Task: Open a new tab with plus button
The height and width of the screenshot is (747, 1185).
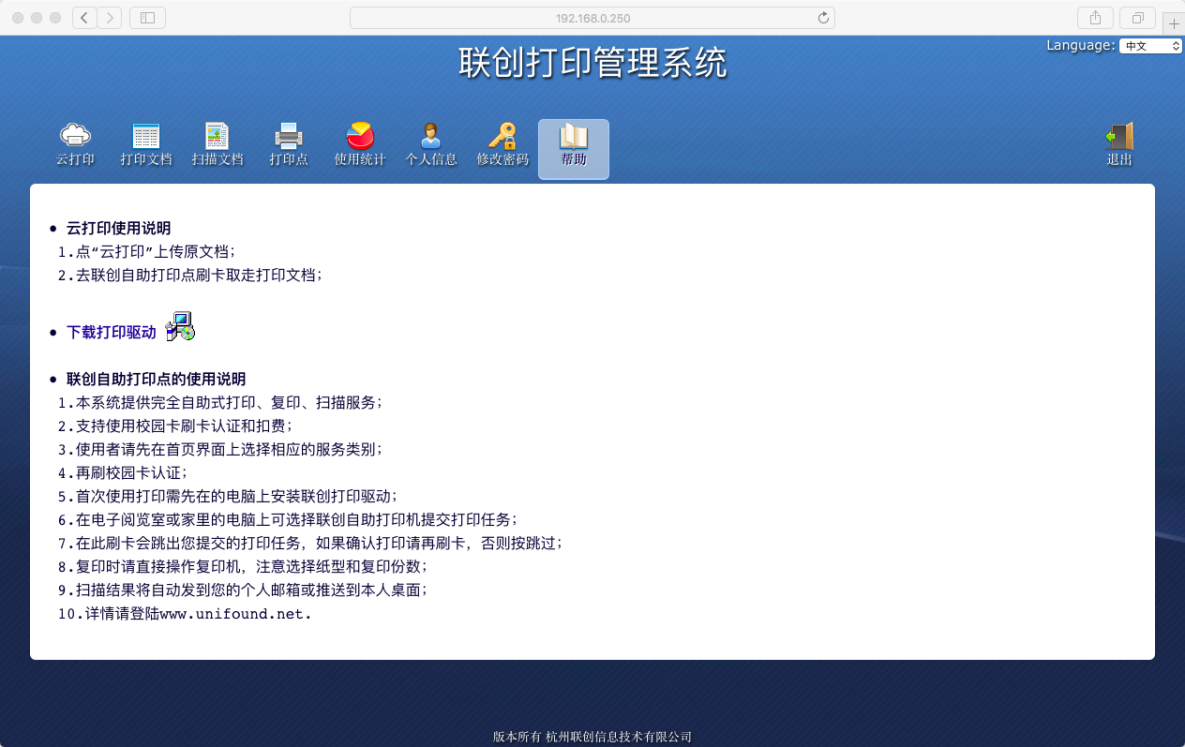Action: point(1173,23)
